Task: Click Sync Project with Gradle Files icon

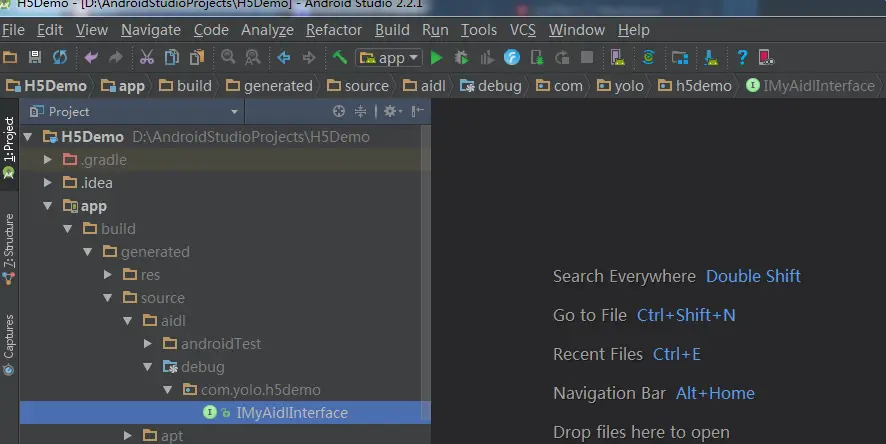Action: (x=649, y=57)
